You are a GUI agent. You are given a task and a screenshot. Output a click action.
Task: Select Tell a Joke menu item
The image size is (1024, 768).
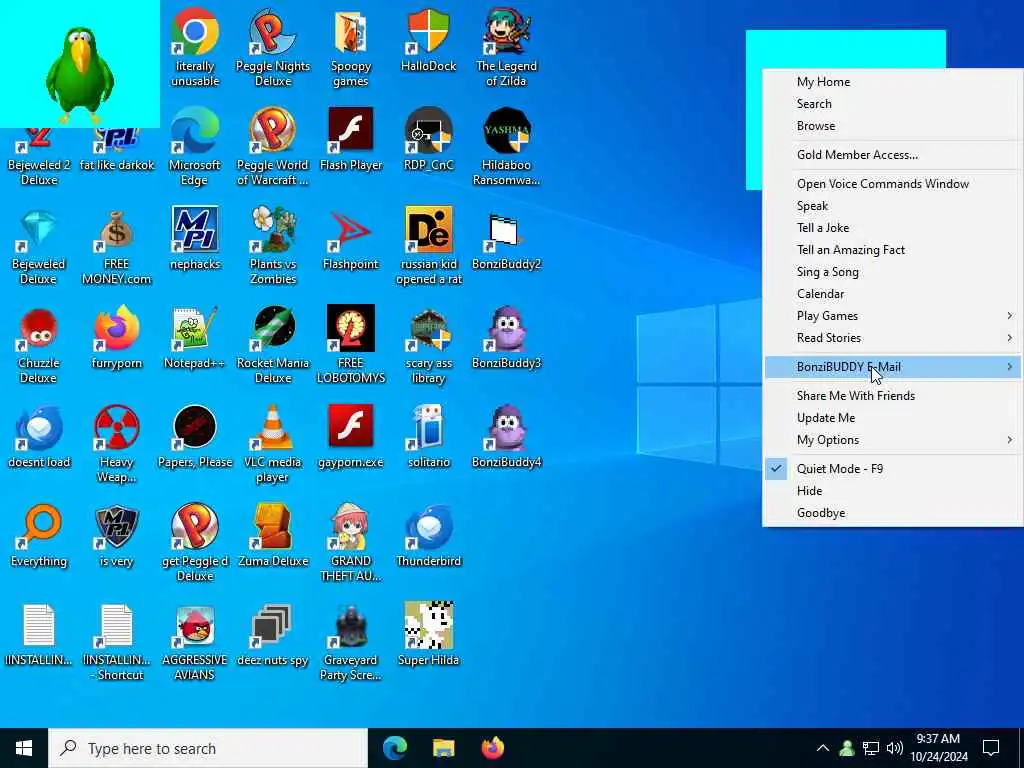point(892,229)
